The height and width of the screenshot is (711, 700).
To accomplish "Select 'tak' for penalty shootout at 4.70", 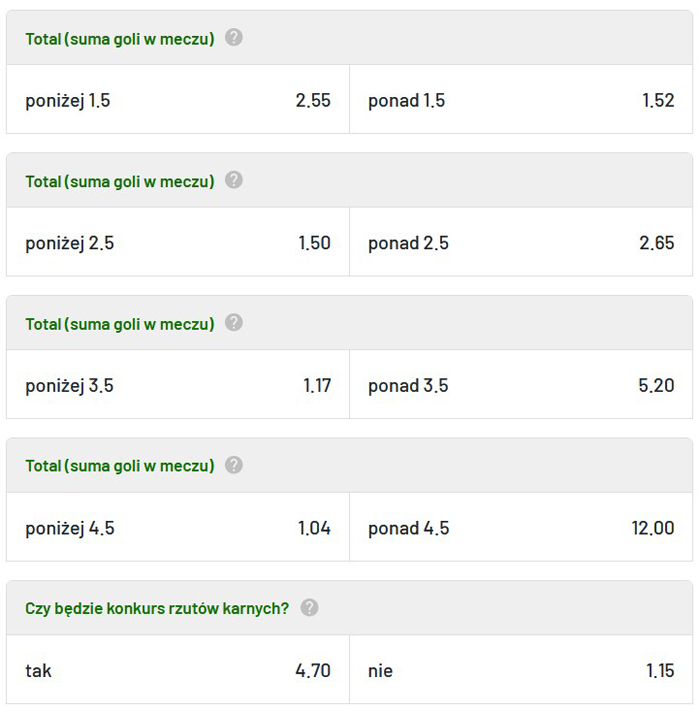I will coord(178,670).
